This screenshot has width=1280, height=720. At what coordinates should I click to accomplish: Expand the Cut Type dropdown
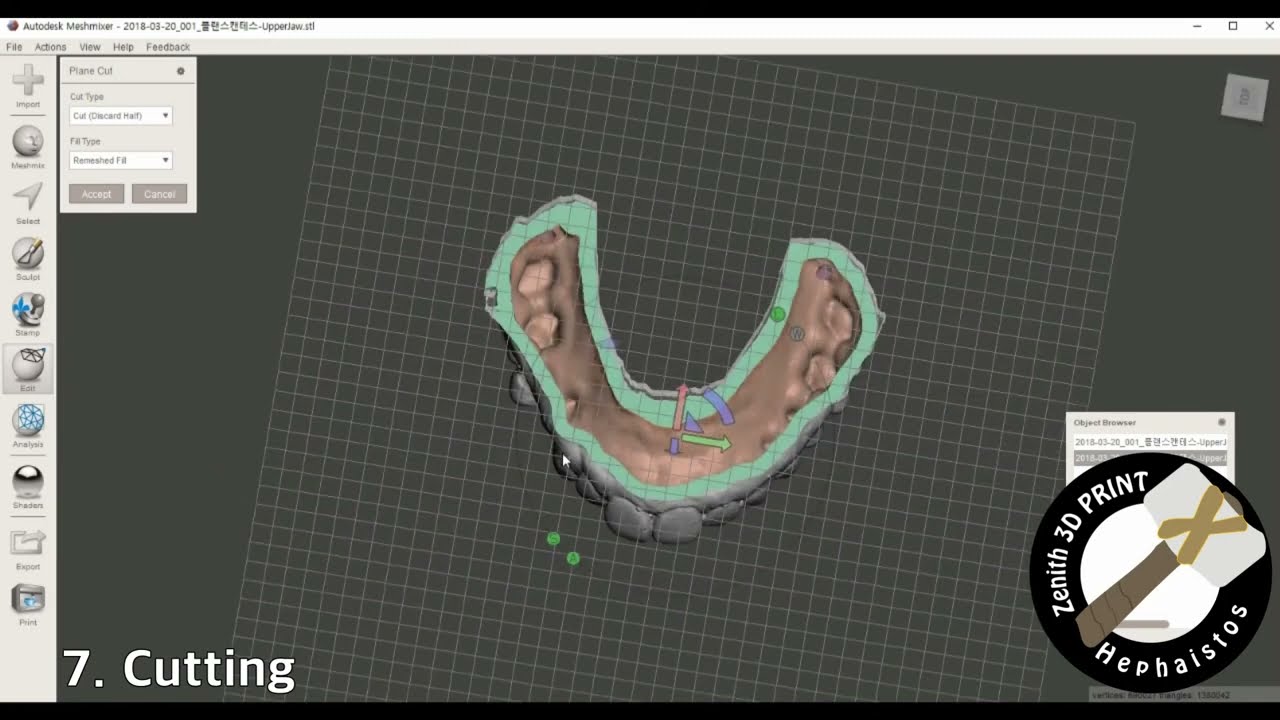[x=121, y=116]
